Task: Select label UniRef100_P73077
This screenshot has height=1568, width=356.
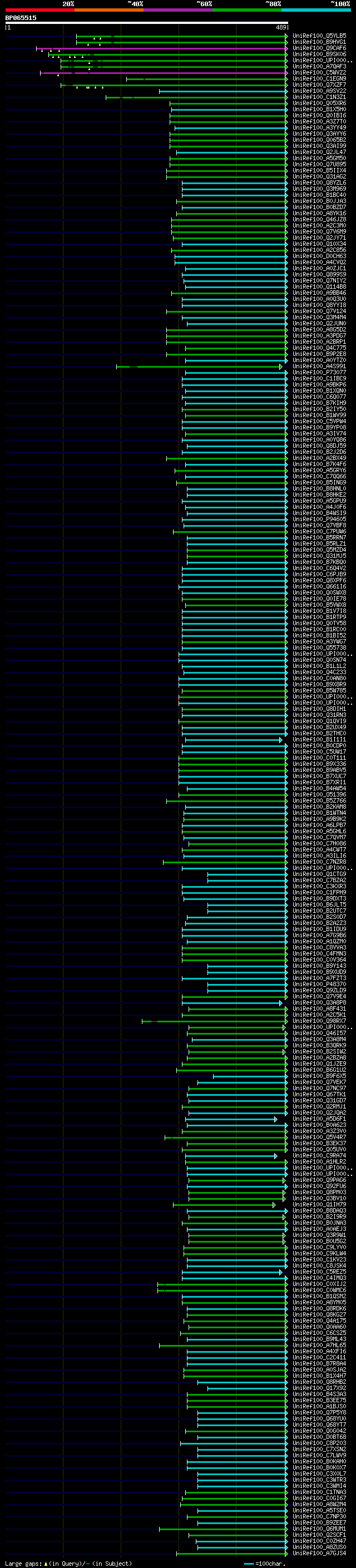Action: coord(319,373)
